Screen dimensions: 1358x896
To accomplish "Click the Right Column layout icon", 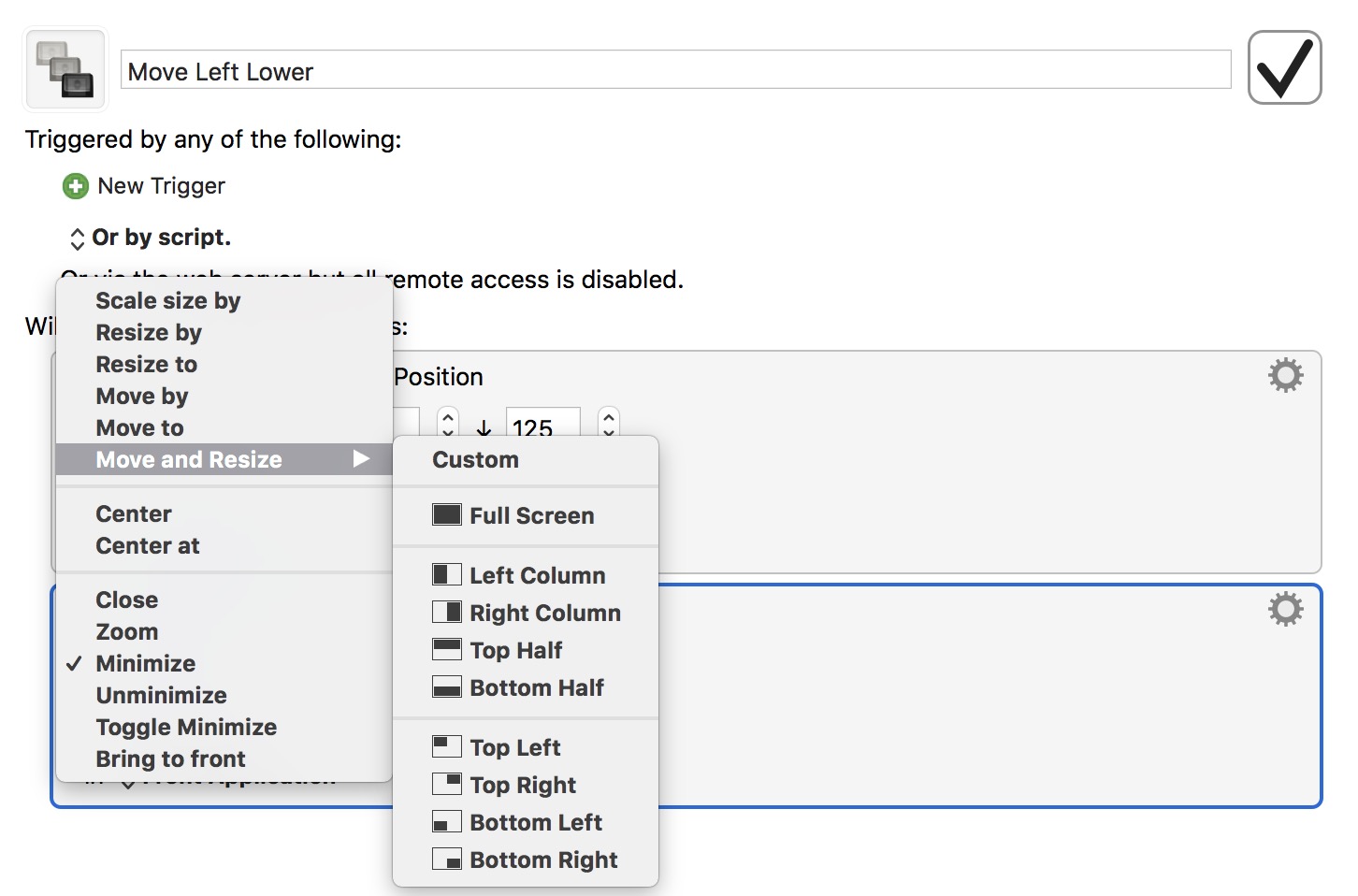I will pyautogui.click(x=447, y=612).
